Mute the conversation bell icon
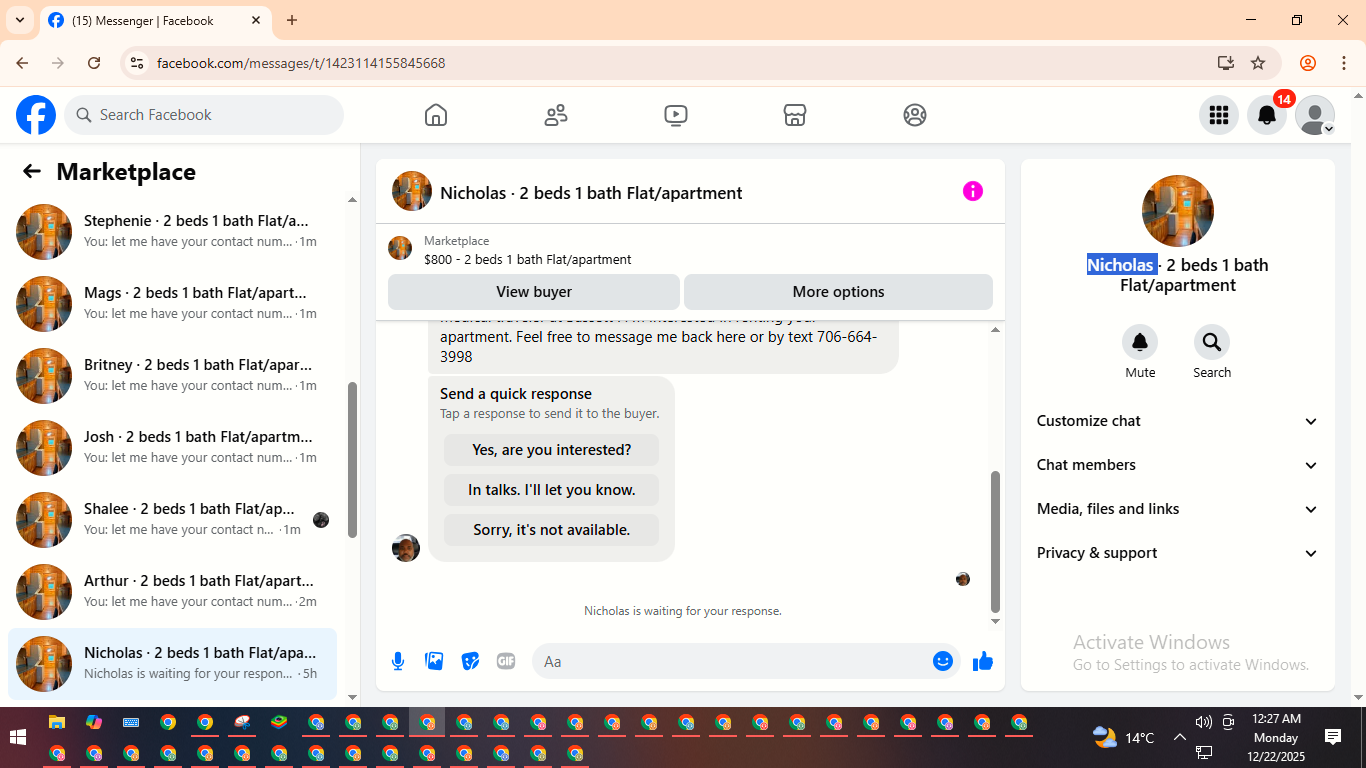 point(1140,343)
